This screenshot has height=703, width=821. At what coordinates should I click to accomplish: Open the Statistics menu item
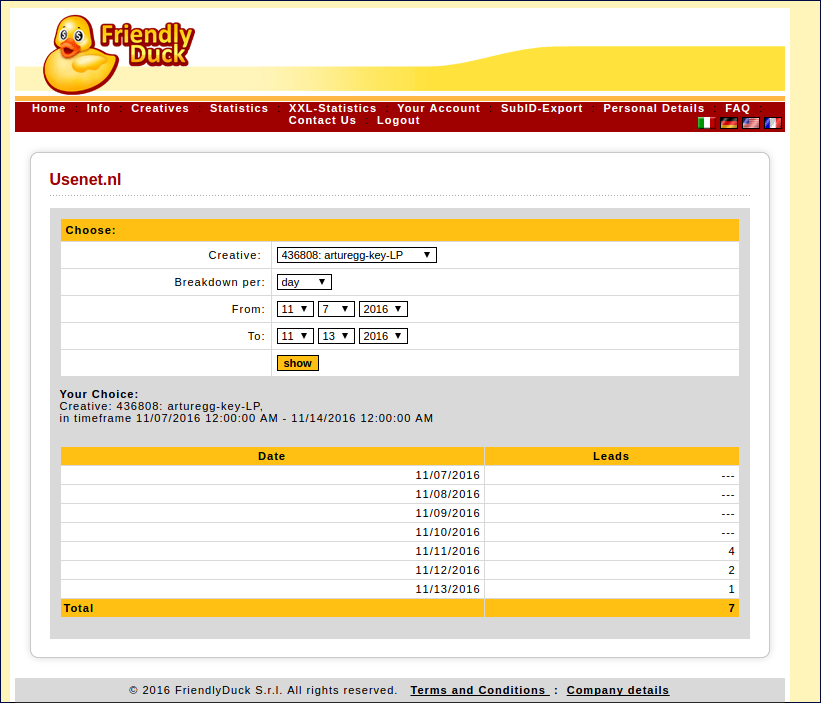point(239,108)
